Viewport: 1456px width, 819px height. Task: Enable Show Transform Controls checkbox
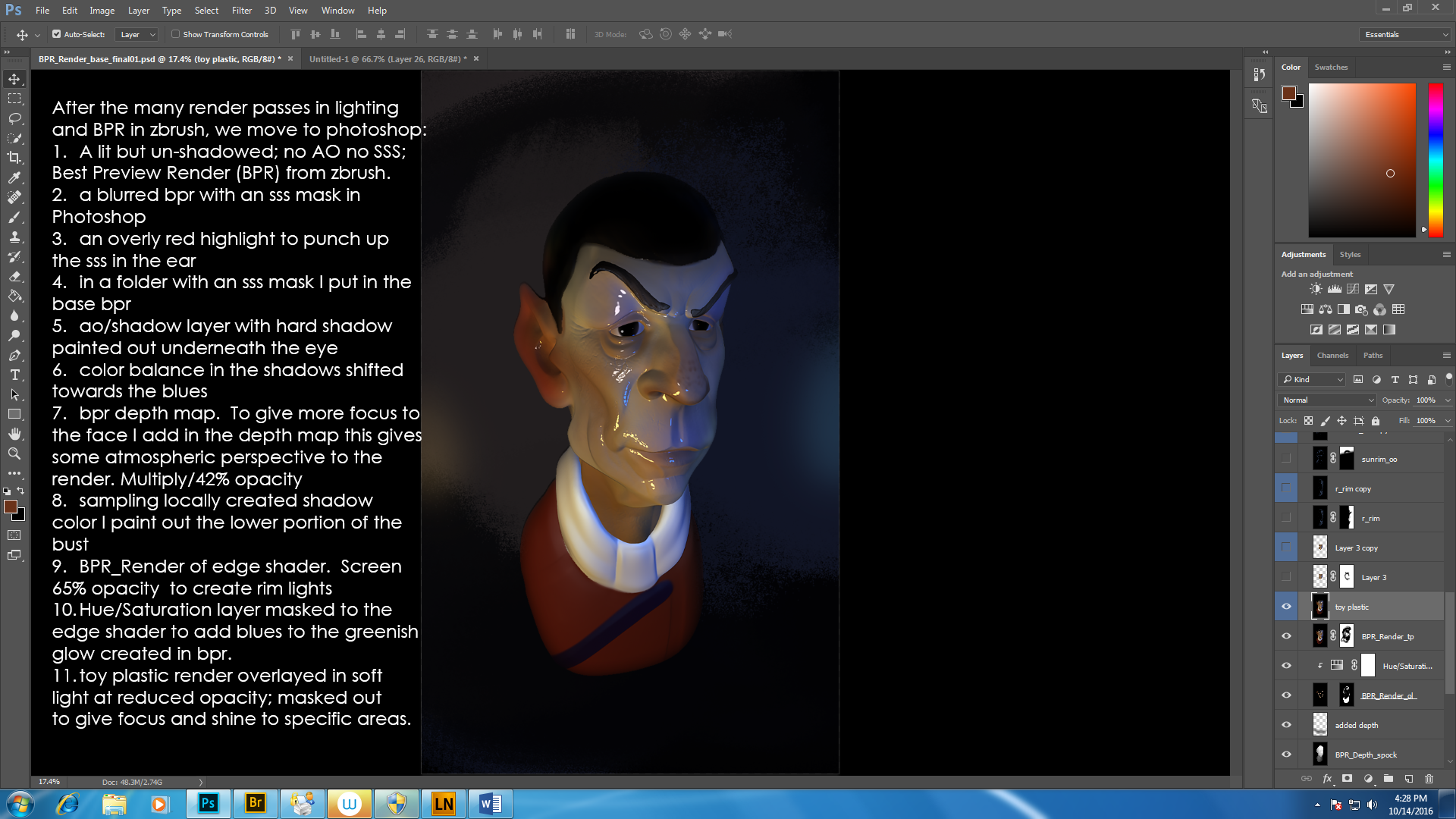(176, 34)
